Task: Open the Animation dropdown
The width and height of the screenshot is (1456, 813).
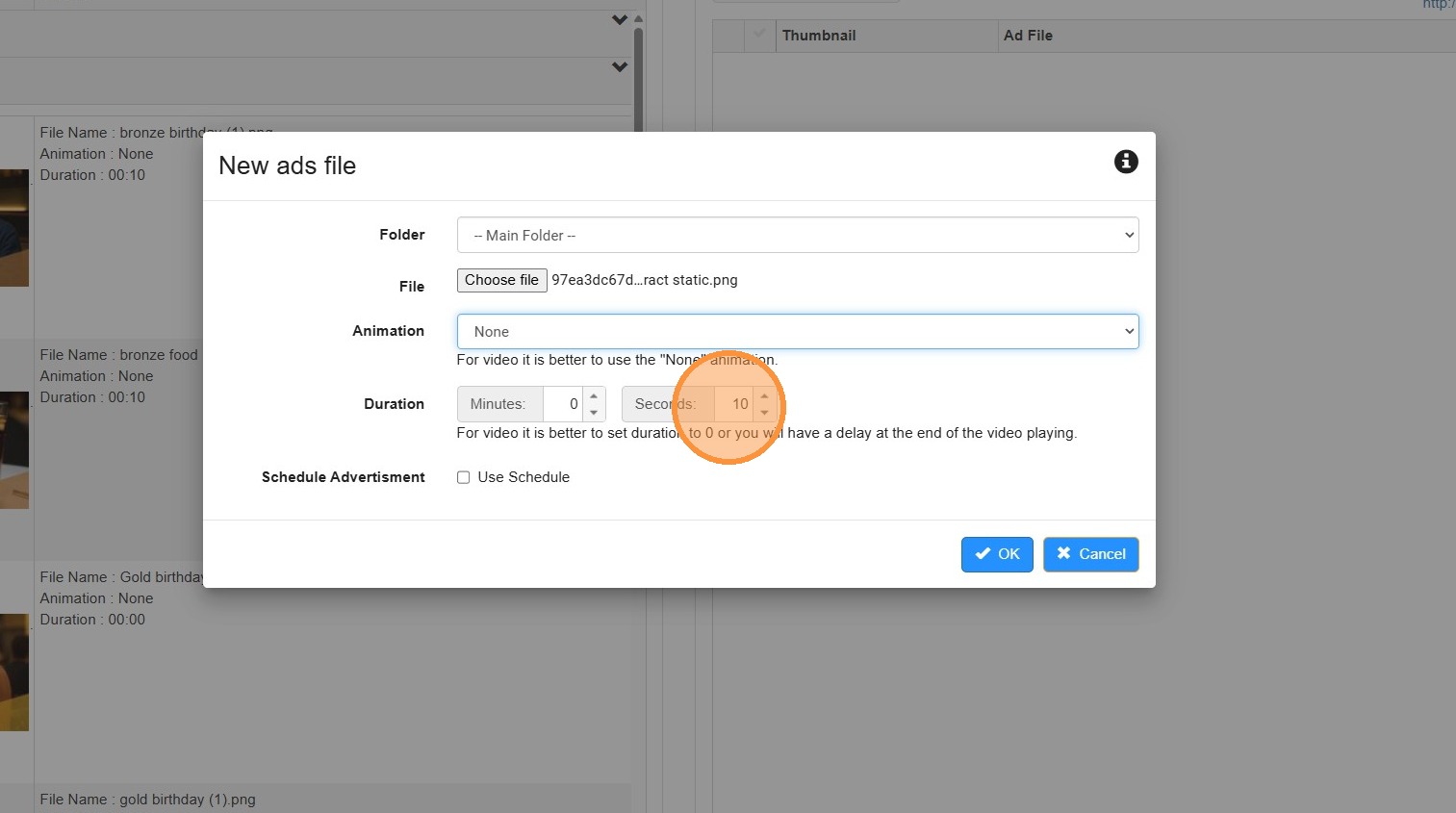Action: (x=797, y=332)
